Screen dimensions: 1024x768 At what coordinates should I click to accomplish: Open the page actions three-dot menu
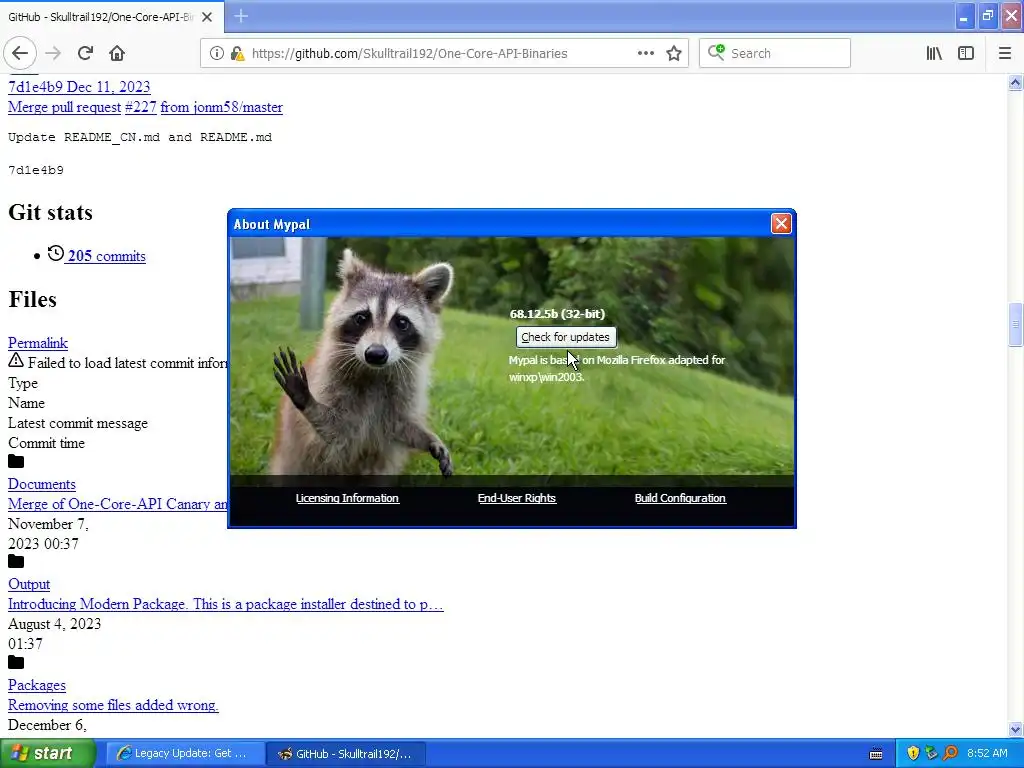tap(645, 53)
